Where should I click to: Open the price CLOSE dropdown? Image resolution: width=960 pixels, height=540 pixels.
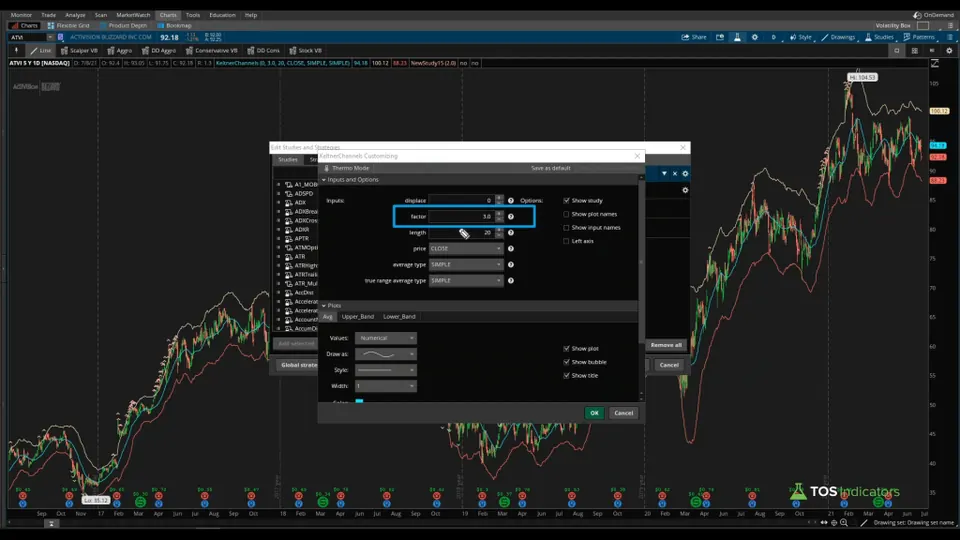(x=466, y=249)
